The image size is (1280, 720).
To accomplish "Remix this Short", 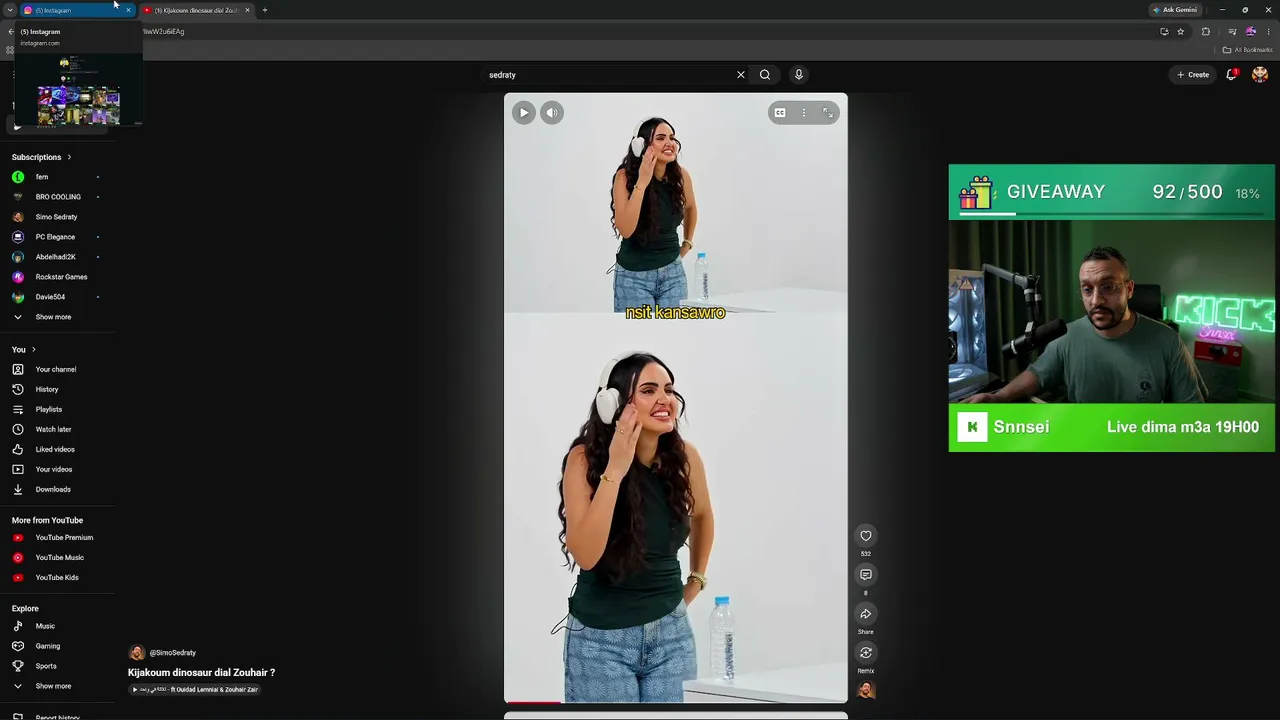I will coord(866,653).
